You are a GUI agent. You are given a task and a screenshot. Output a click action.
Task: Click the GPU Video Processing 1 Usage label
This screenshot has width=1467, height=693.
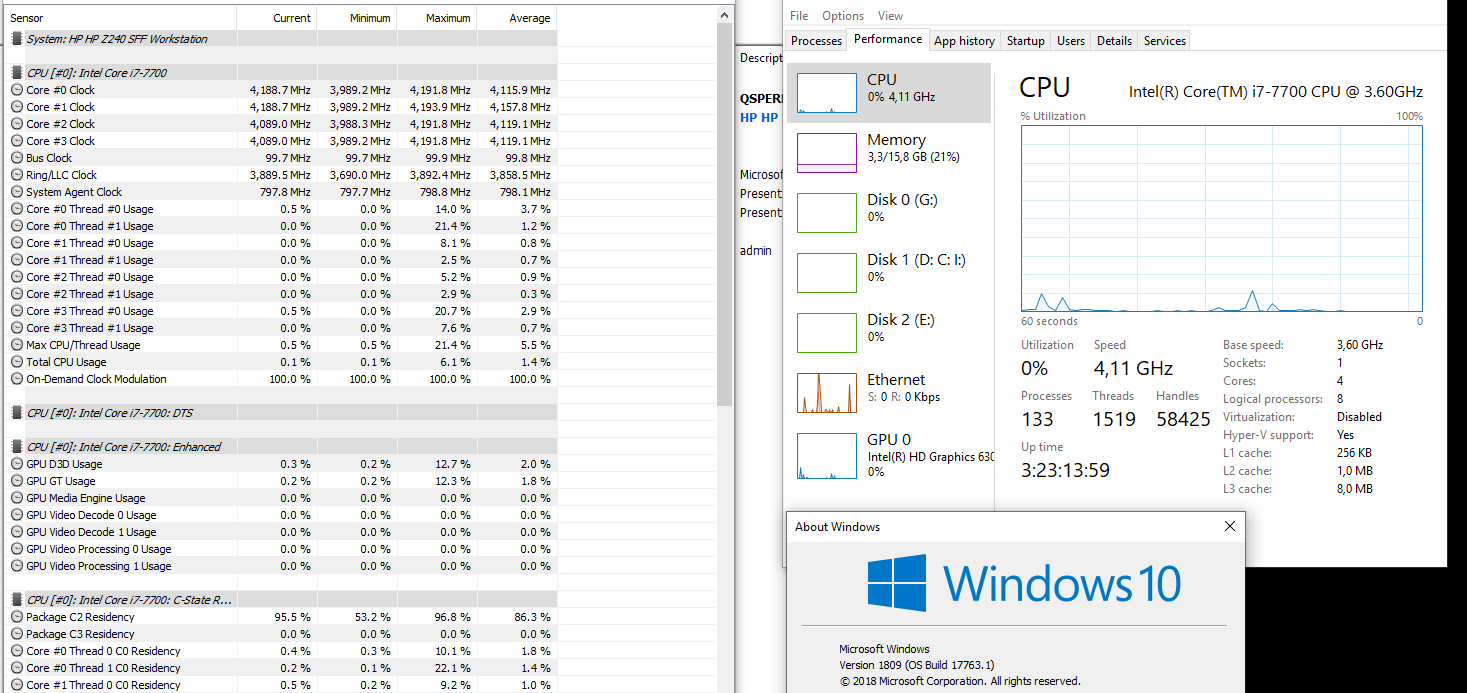(x=99, y=566)
